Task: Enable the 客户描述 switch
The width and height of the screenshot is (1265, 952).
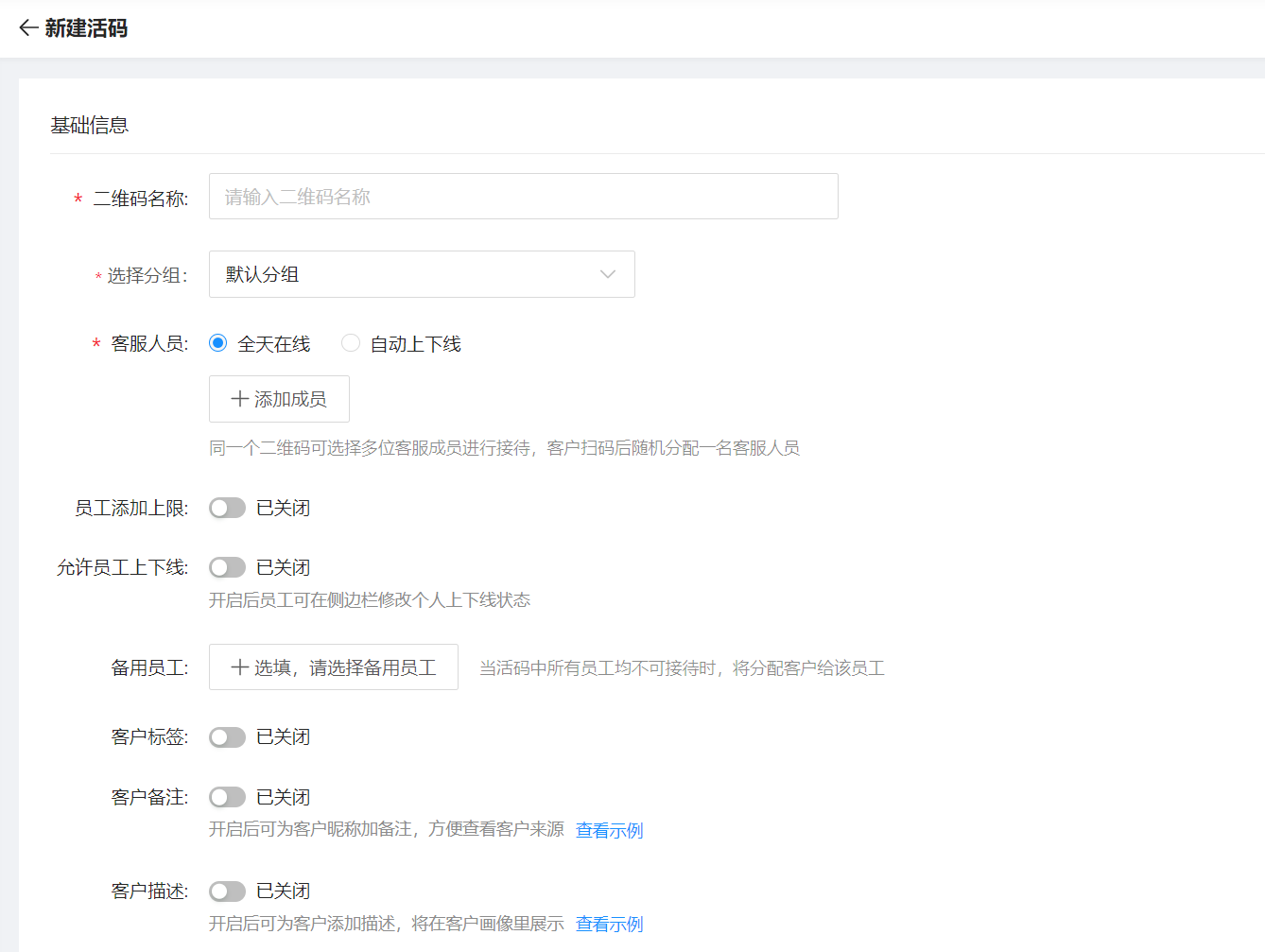Action: [x=227, y=891]
